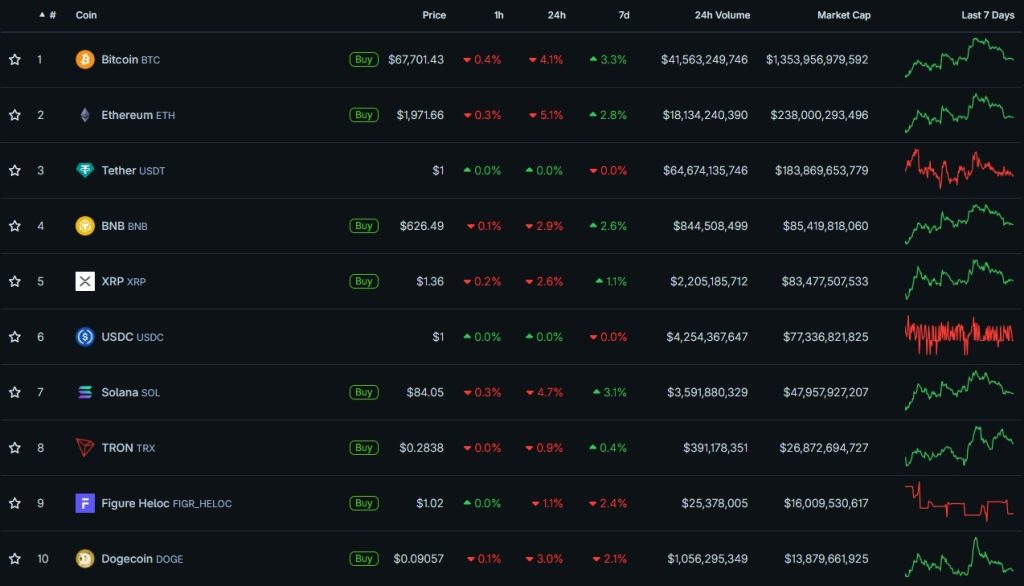Click the BNB coin logo icon
The image size is (1024, 586).
click(x=85, y=226)
